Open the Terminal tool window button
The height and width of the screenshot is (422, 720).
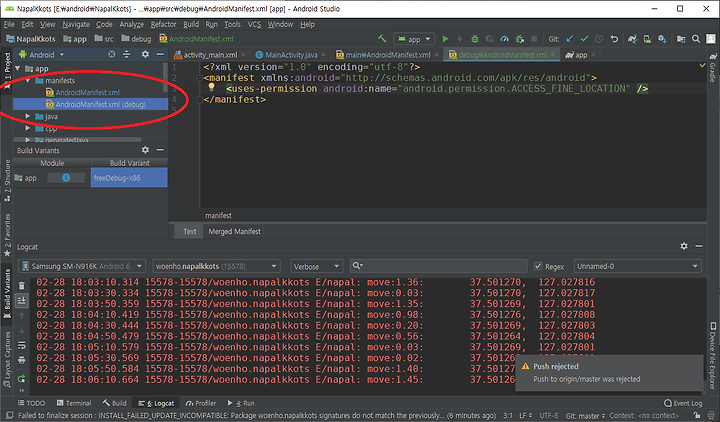point(74,403)
